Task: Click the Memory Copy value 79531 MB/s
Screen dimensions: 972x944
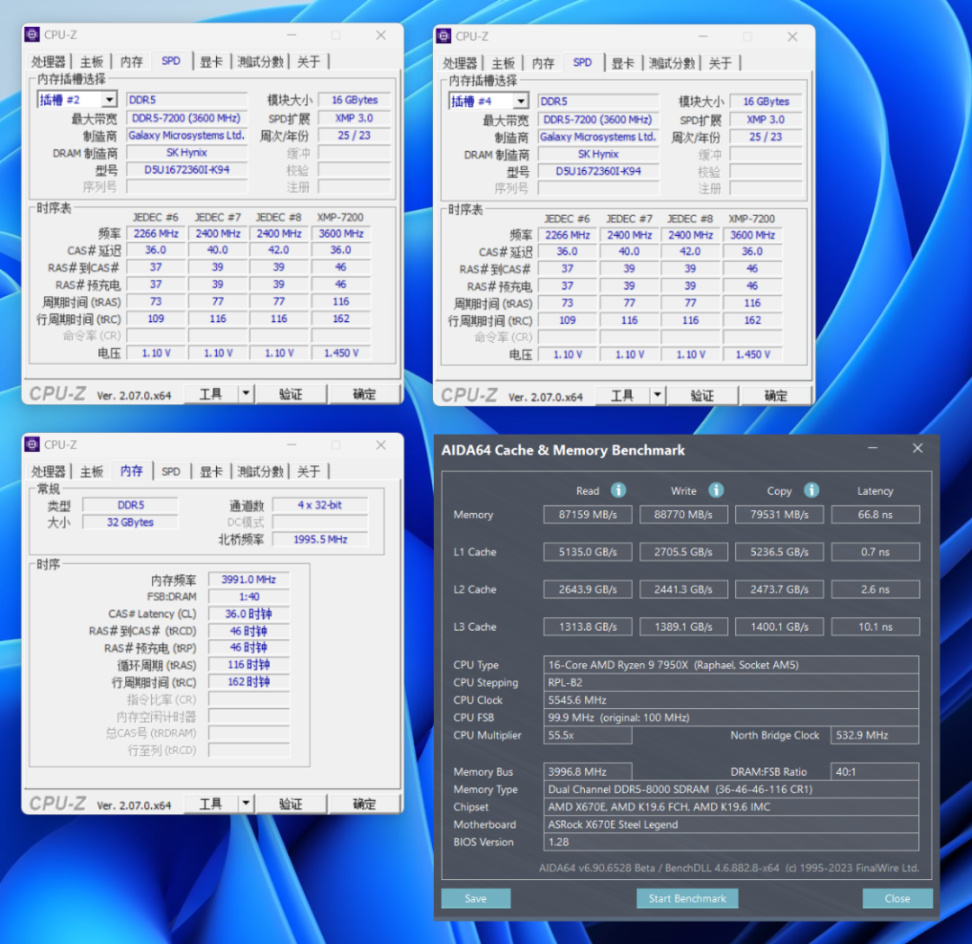Action: tap(779, 514)
